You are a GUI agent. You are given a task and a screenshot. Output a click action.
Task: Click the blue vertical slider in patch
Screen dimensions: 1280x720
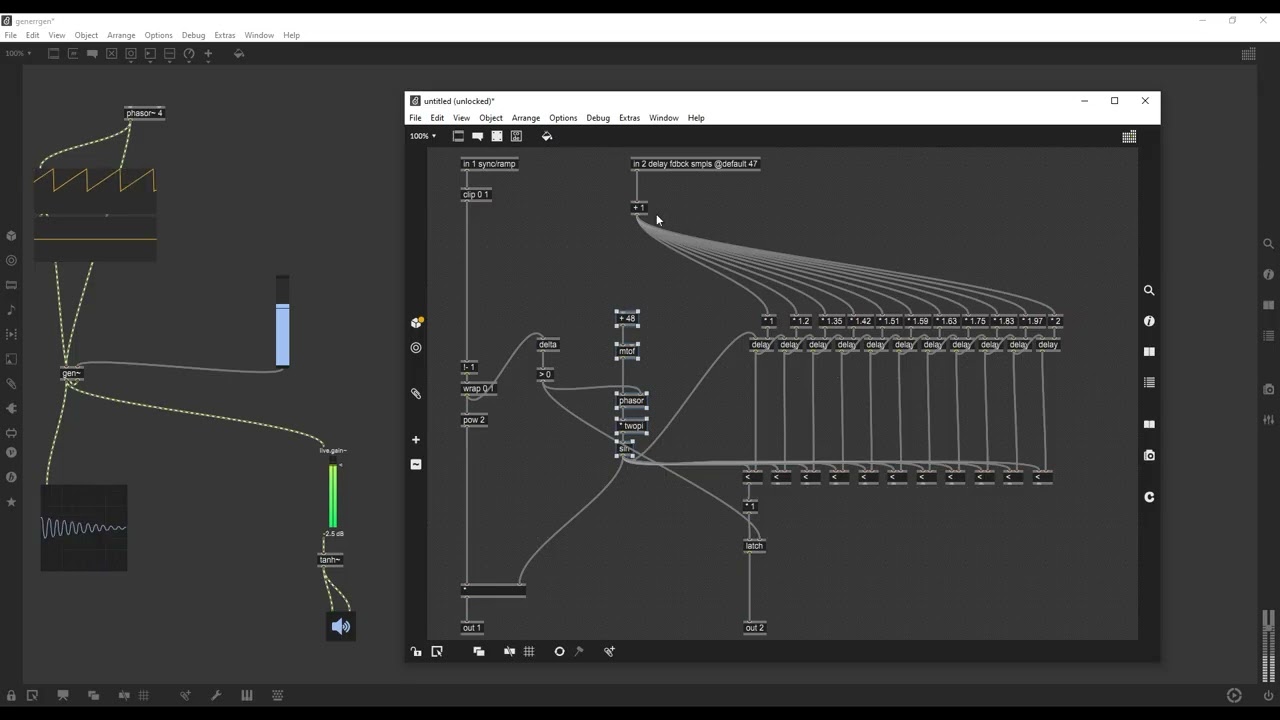click(x=282, y=322)
